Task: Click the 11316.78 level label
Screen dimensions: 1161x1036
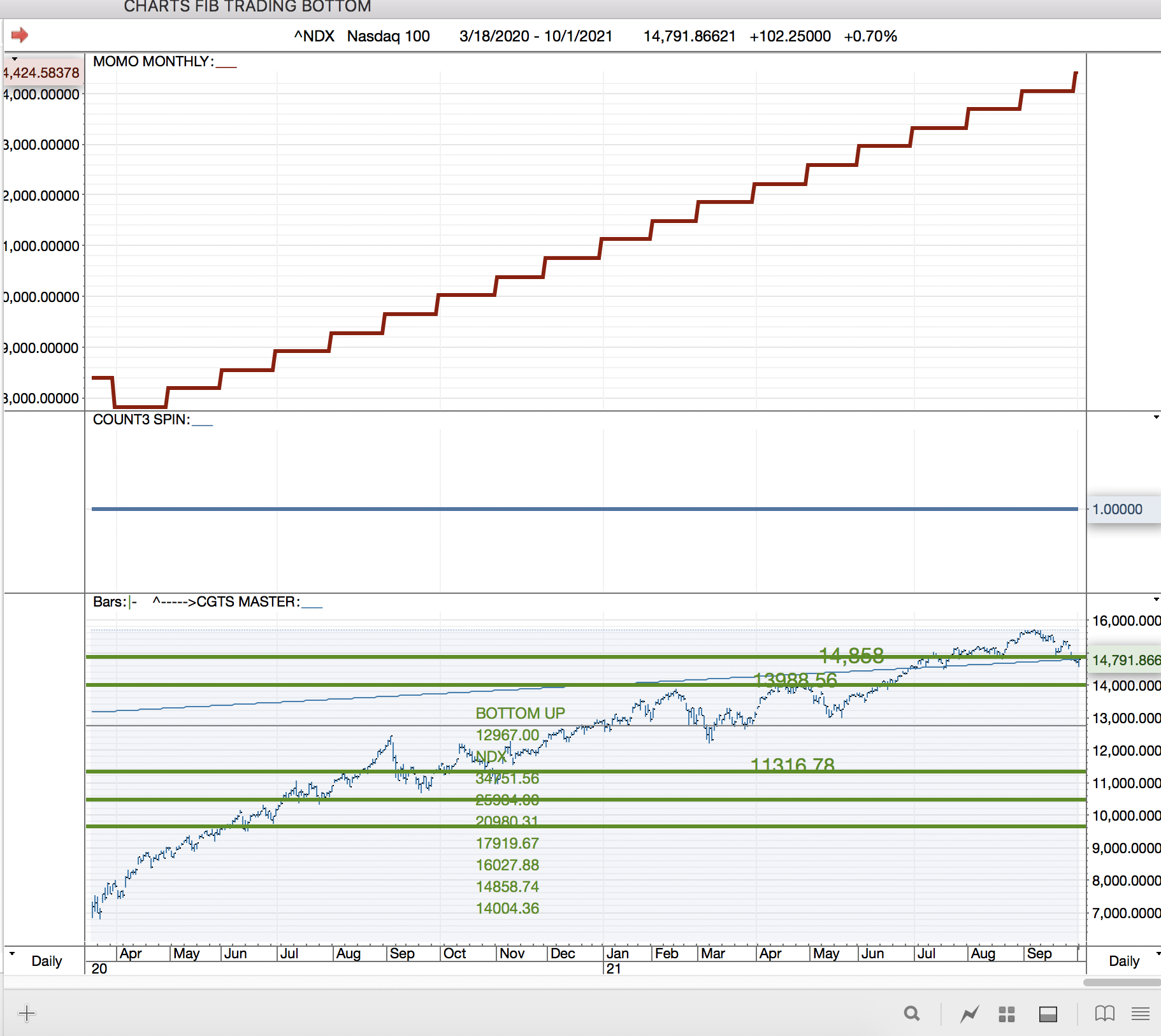Action: click(x=792, y=764)
